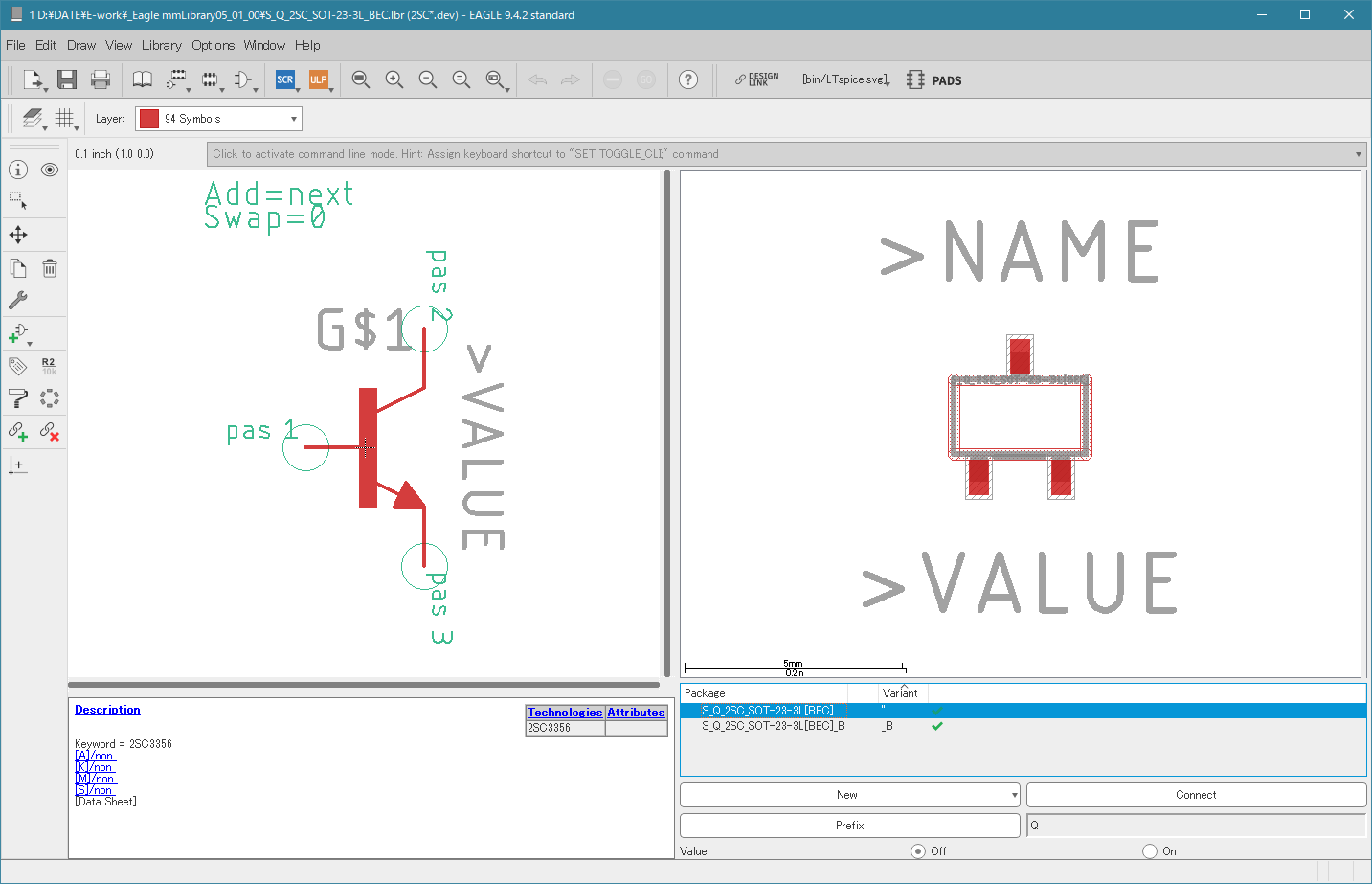Open the Library menu
Viewport: 1372px width, 884px height.
[161, 45]
